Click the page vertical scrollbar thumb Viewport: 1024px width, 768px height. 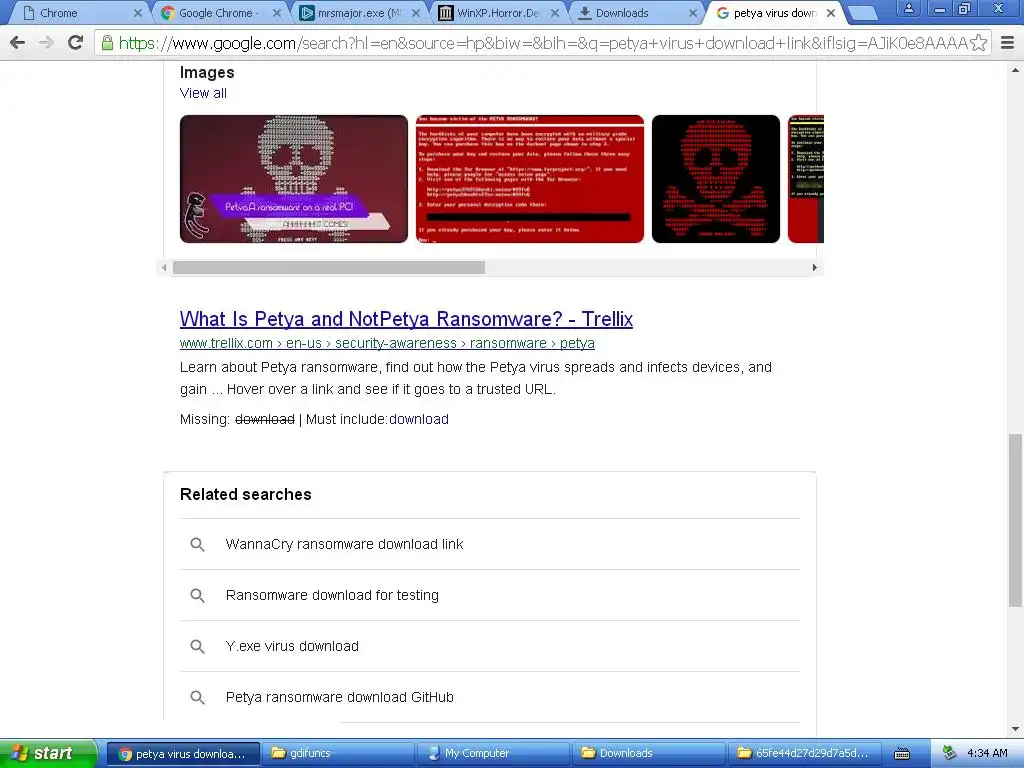(1015, 520)
